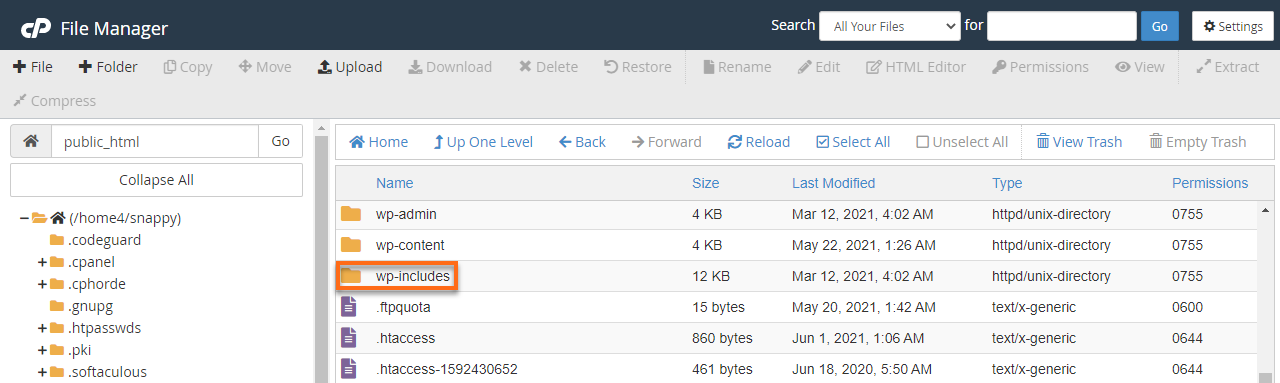Sort by the Permissions column header
The image size is (1280, 383).
click(1210, 183)
